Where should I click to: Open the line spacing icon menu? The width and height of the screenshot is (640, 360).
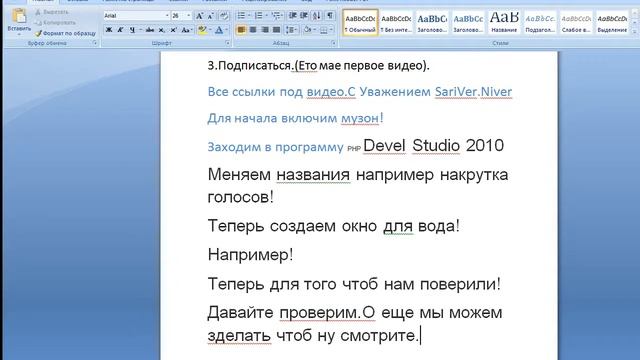[x=290, y=30]
